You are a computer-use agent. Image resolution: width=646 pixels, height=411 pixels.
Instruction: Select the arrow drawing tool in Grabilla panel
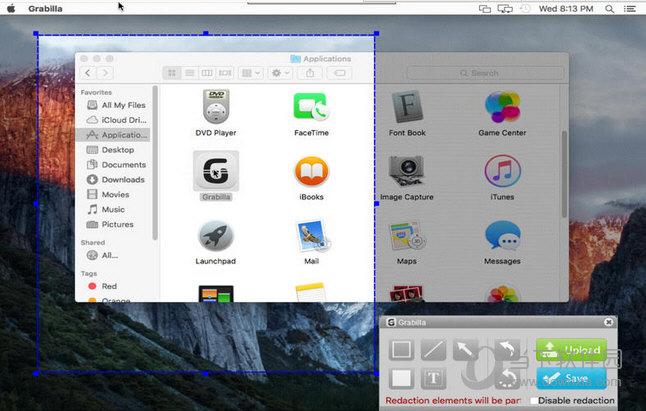tap(466, 350)
